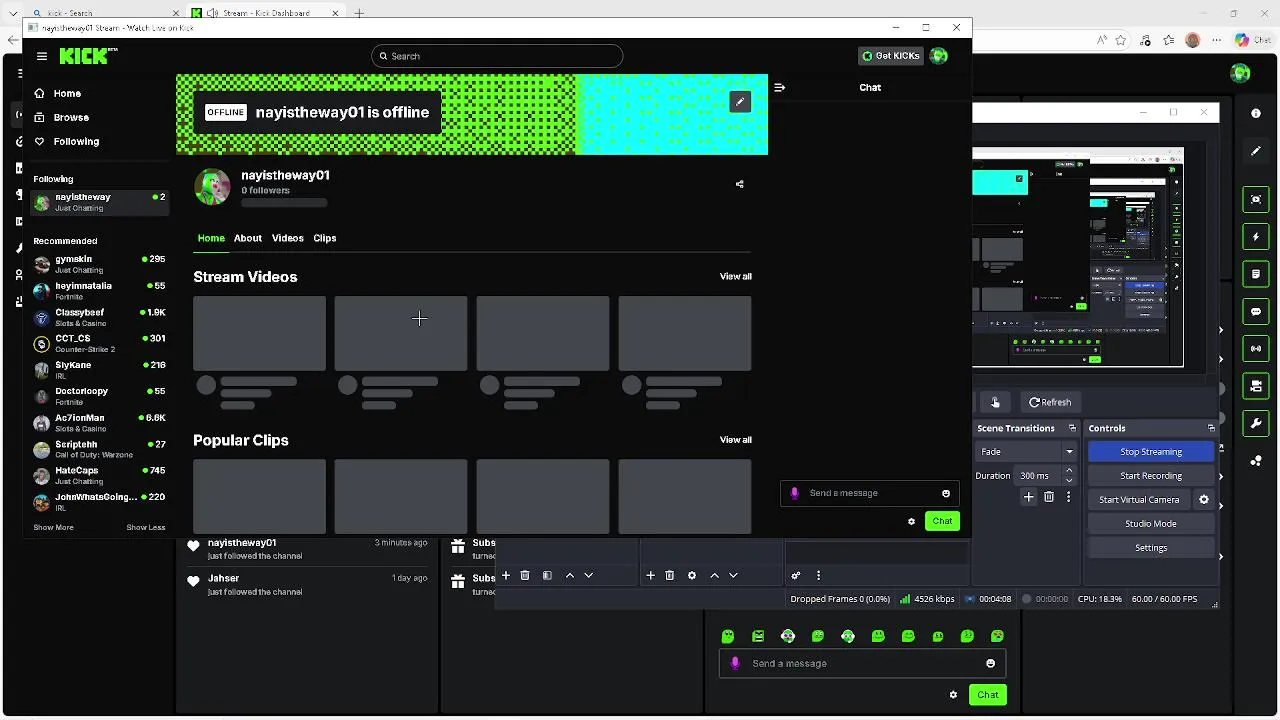Toggle the wrench panel in dashboard sidebar
This screenshot has height=720, width=1280.
(1256, 423)
